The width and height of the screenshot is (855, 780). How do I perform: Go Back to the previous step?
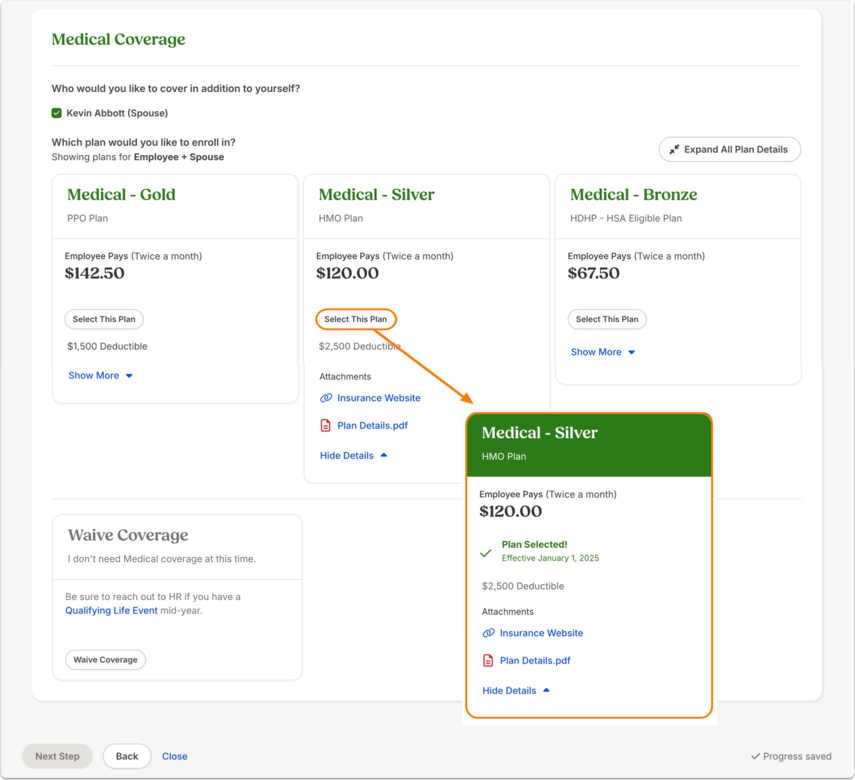(127, 756)
